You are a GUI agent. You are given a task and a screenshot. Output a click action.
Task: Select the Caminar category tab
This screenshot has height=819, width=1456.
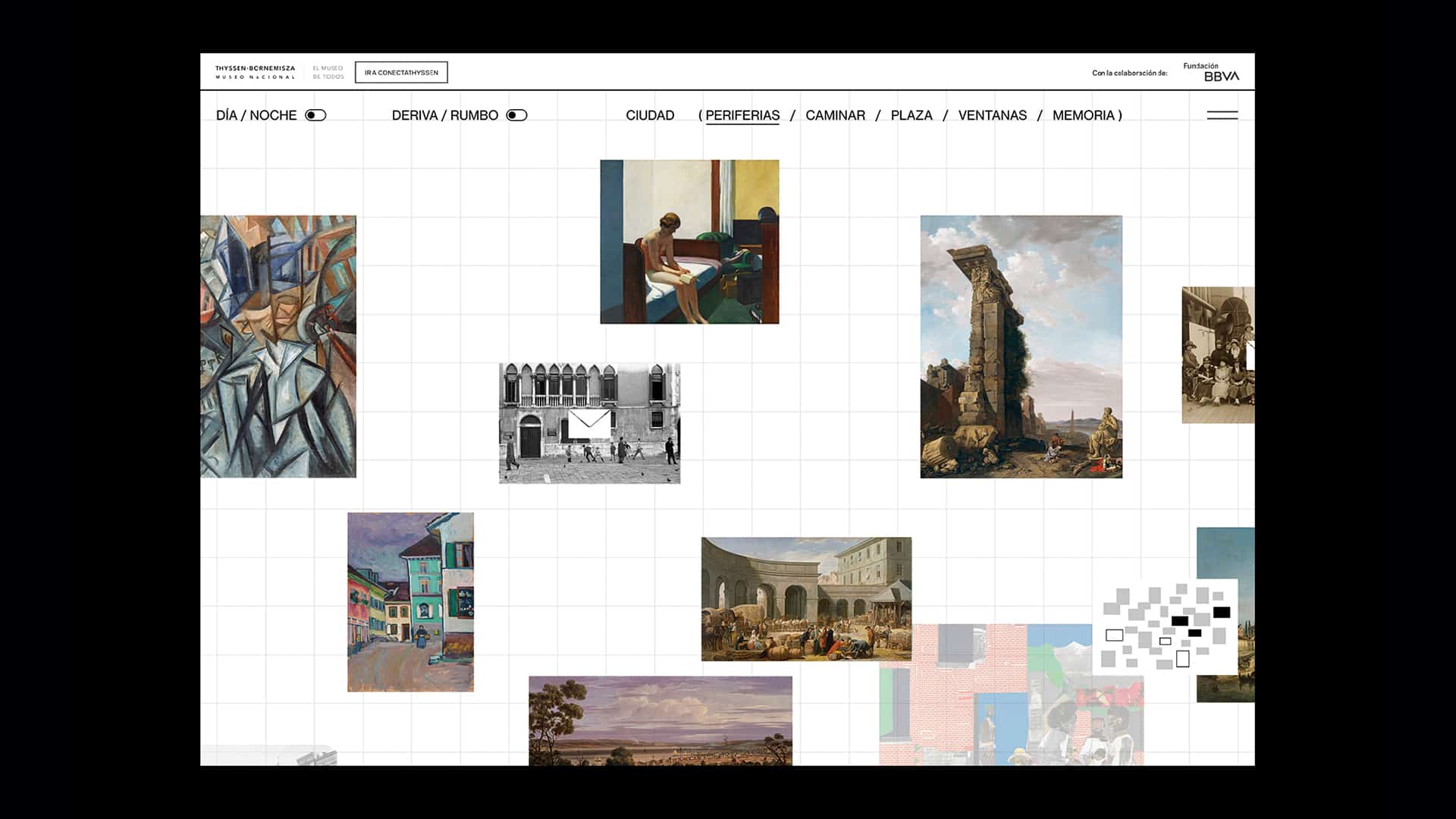pos(835,115)
